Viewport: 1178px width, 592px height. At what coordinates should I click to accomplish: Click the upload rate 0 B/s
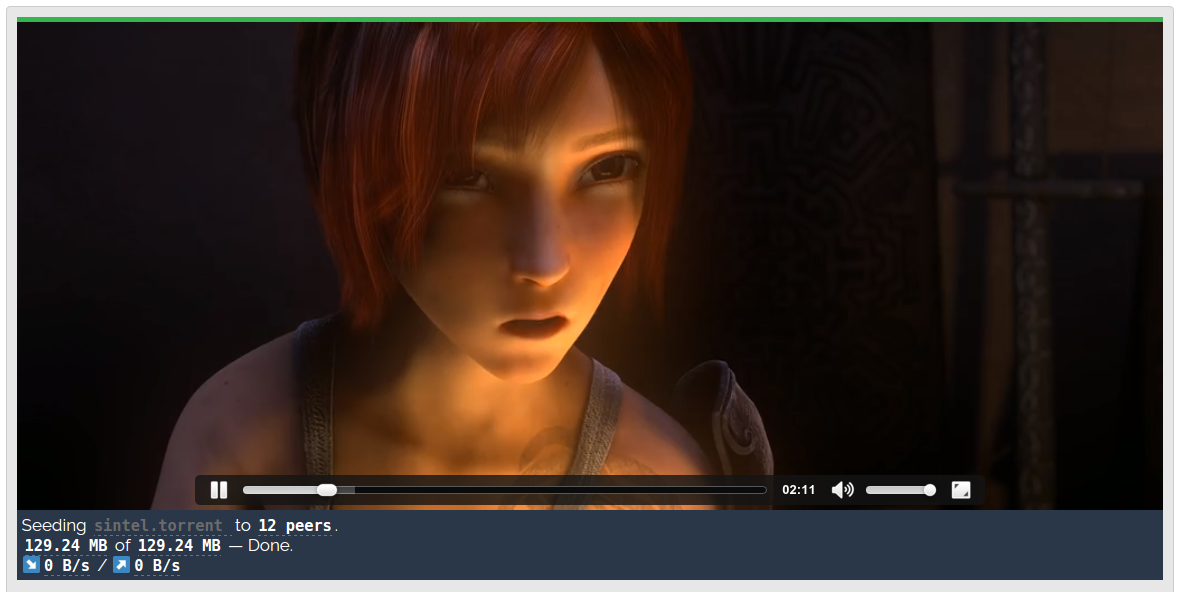click(x=157, y=565)
